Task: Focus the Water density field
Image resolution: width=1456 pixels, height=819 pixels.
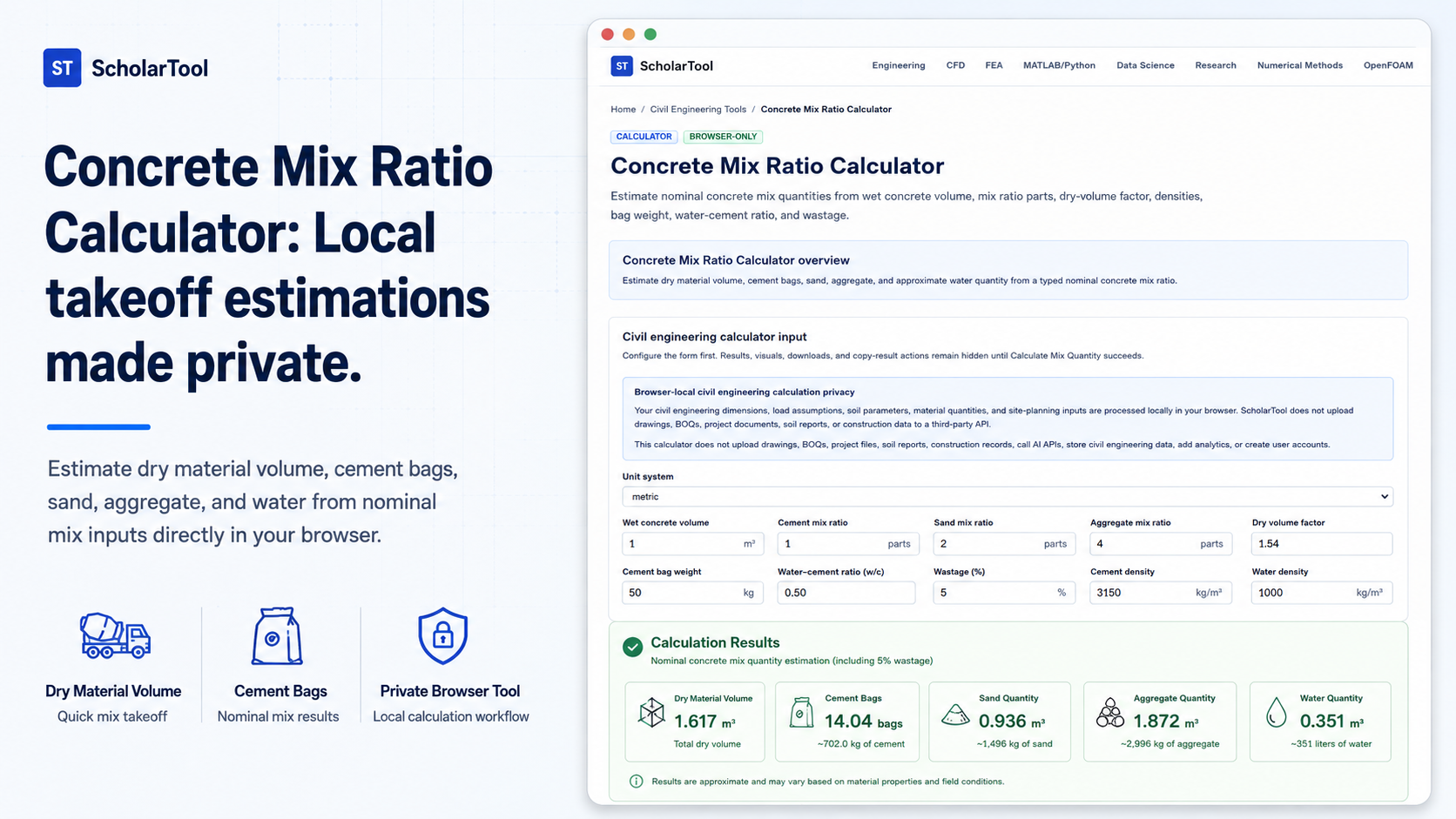Action: click(x=1322, y=593)
